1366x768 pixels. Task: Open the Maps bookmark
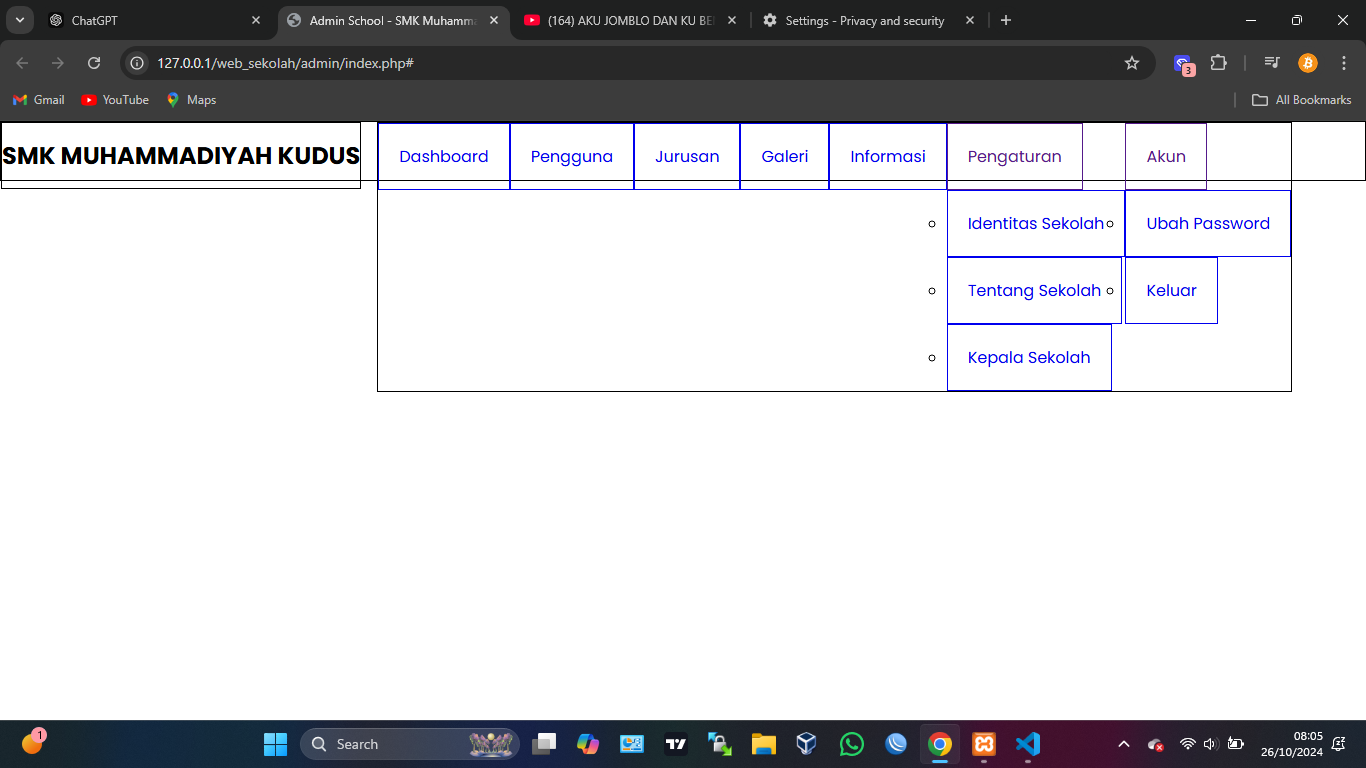coord(191,100)
